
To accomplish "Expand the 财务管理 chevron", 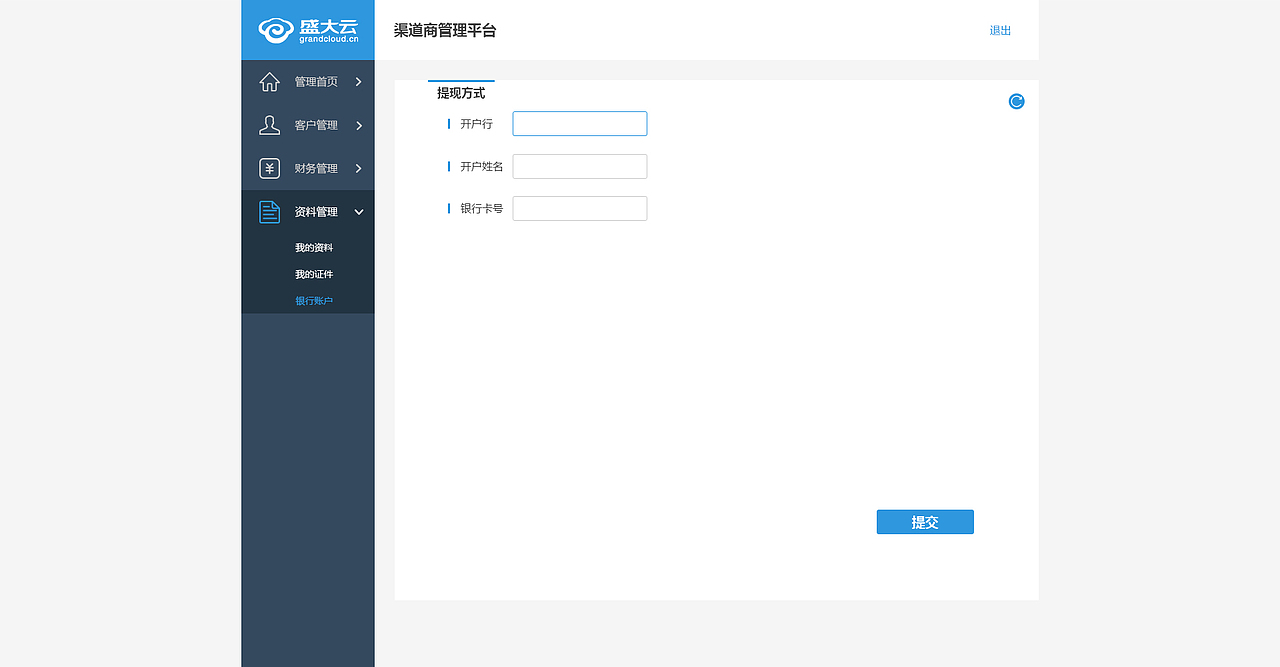I will pos(359,168).
